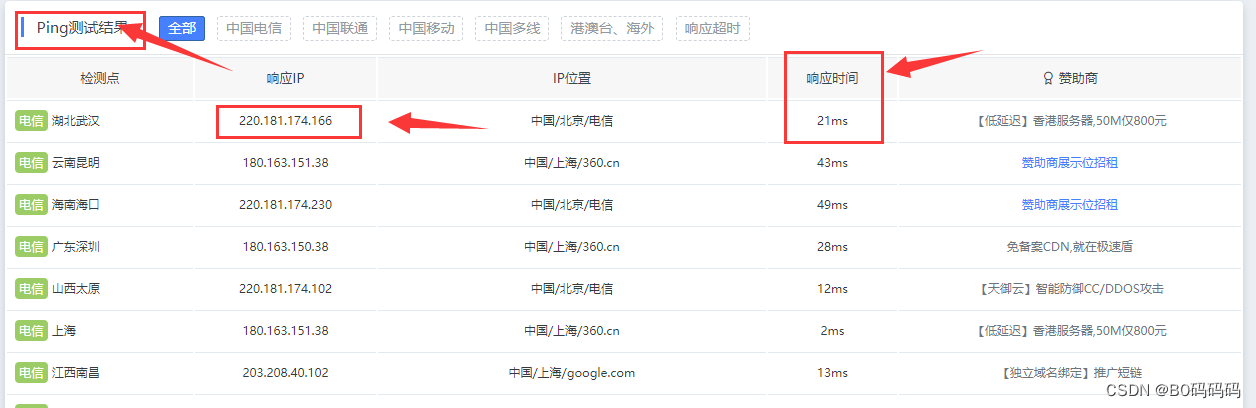Select the 江西南昌 detection point
Image resolution: width=1256 pixels, height=408 pixels.
click(76, 373)
